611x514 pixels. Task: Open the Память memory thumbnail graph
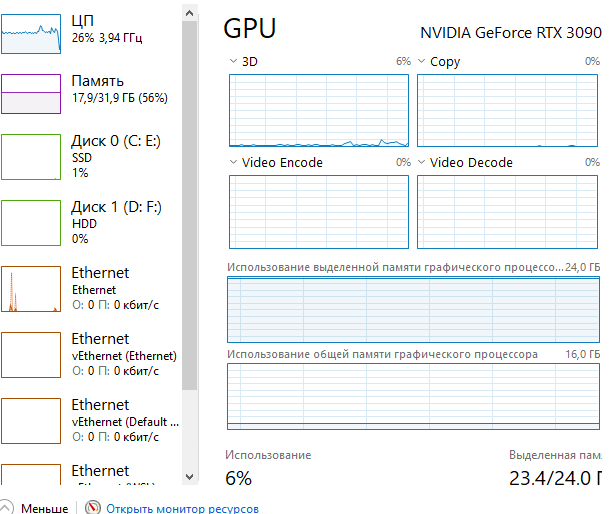[x=31, y=94]
